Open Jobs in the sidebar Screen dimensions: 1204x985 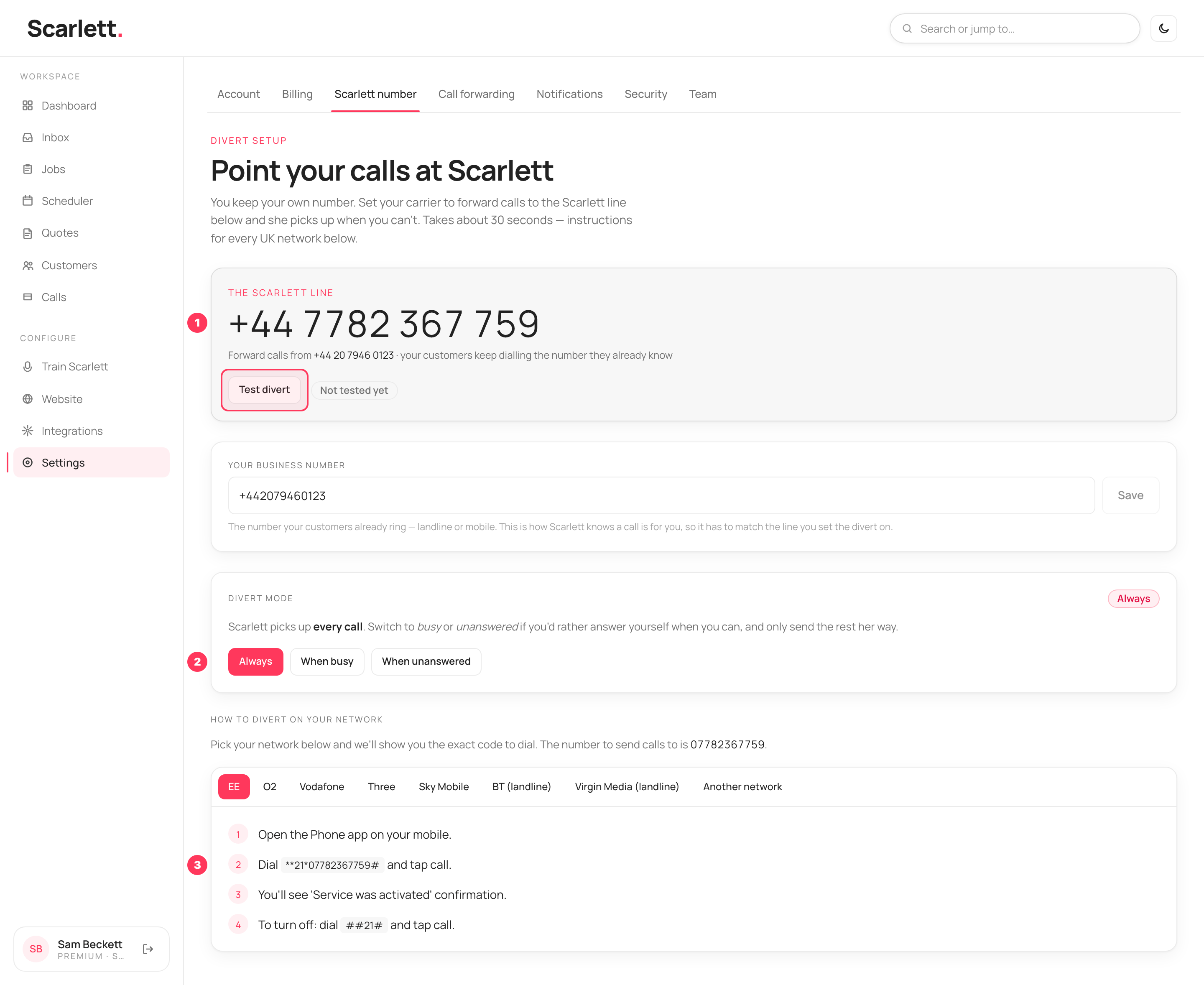pos(92,169)
